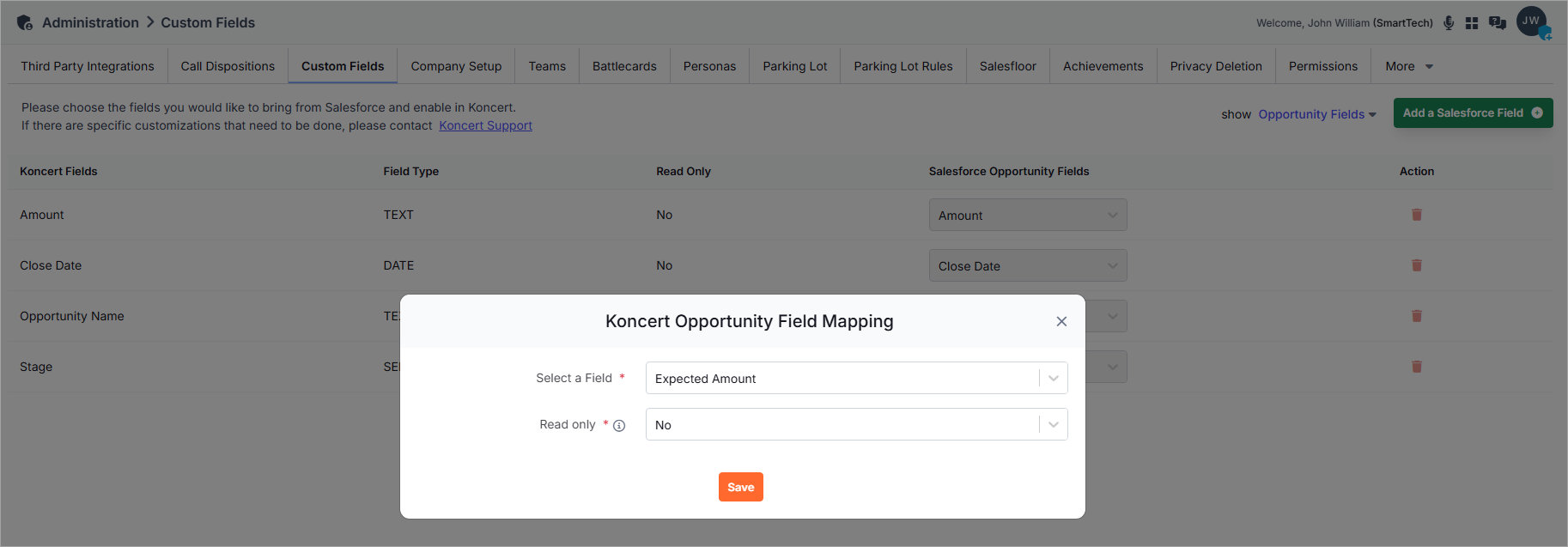Expand the More tabs menu
The image size is (1568, 547).
1409,66
